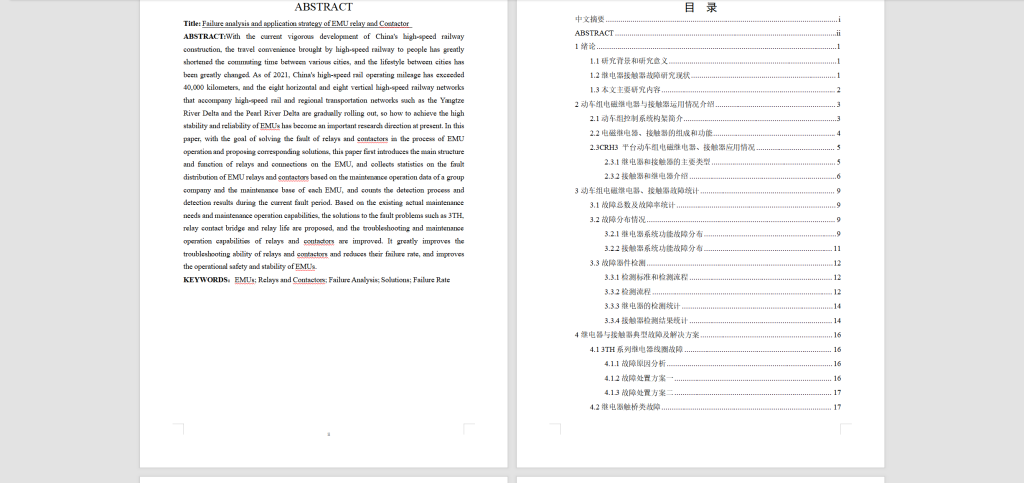Click contents entry 1.3 本文主要研究内容

pyautogui.click(x=617, y=90)
